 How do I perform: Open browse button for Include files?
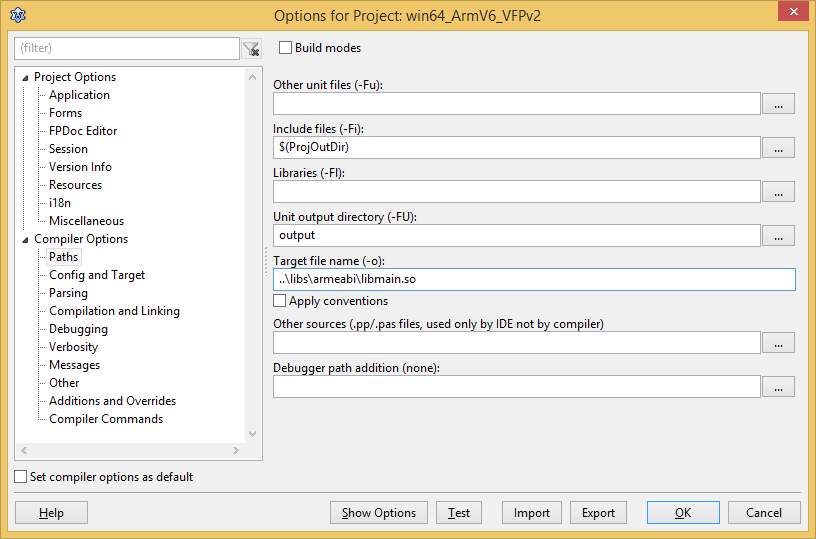[778, 147]
